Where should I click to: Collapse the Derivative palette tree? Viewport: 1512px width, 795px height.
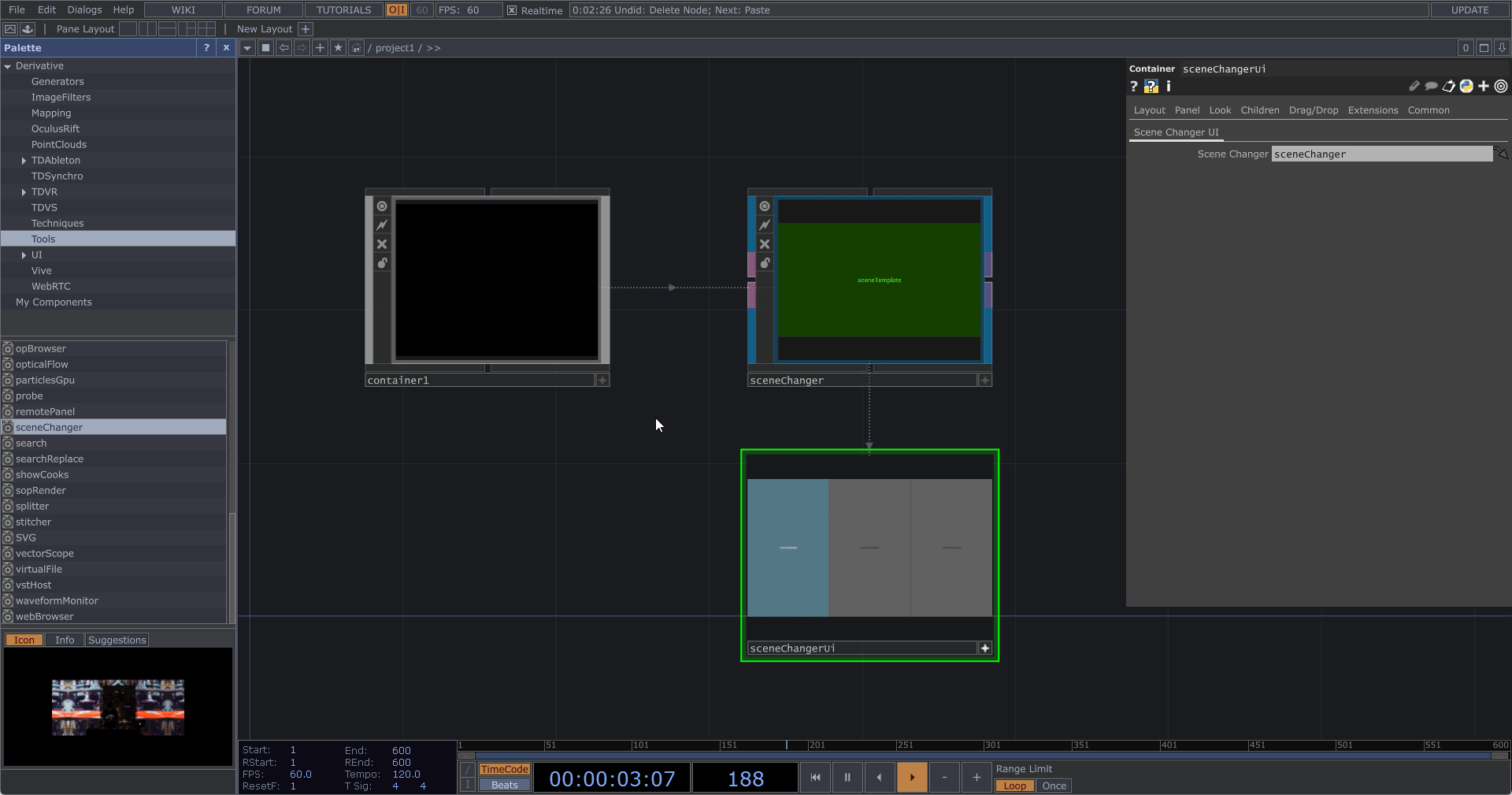pos(8,66)
